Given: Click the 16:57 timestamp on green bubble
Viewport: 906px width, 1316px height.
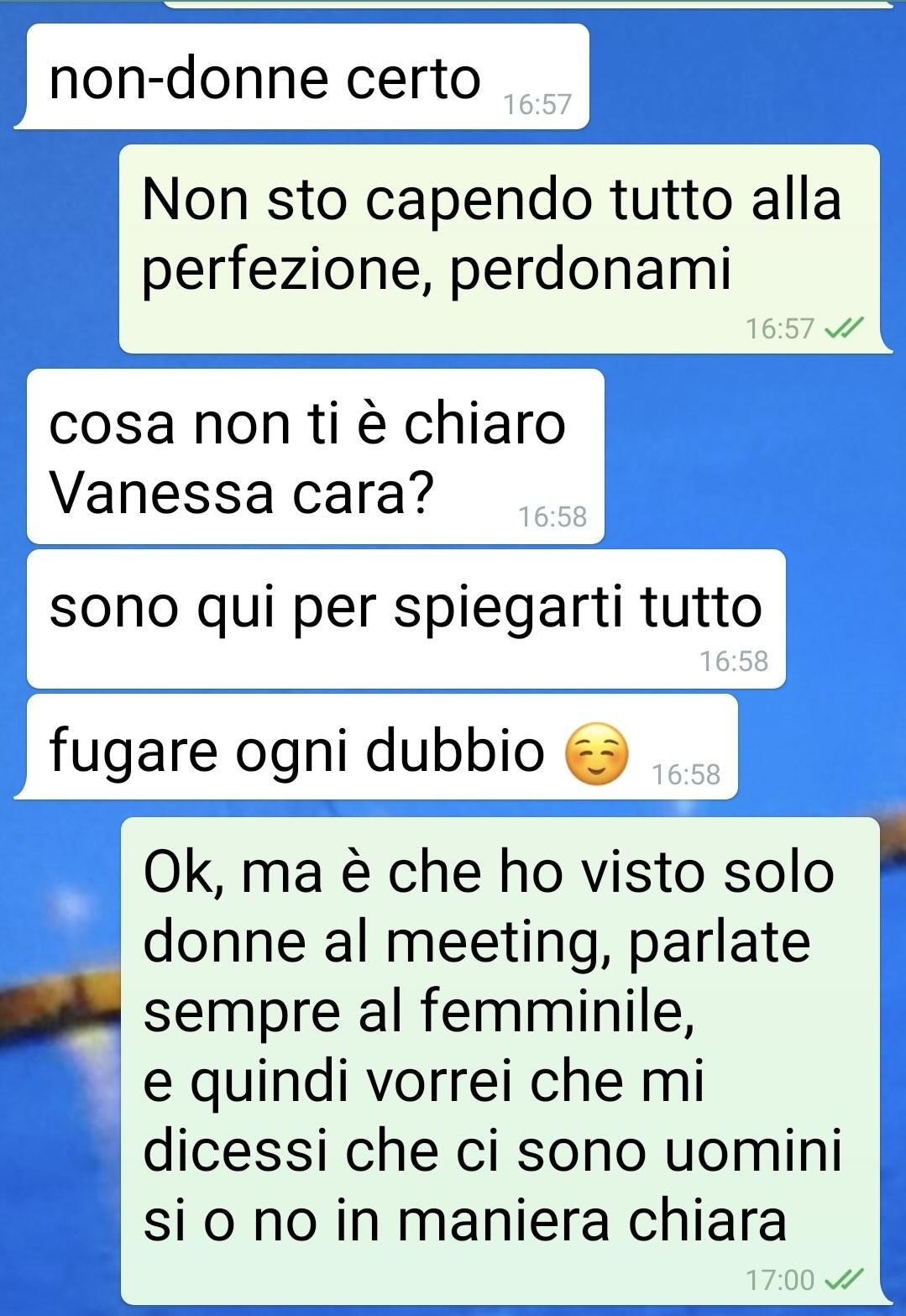Looking at the screenshot, I should (780, 328).
